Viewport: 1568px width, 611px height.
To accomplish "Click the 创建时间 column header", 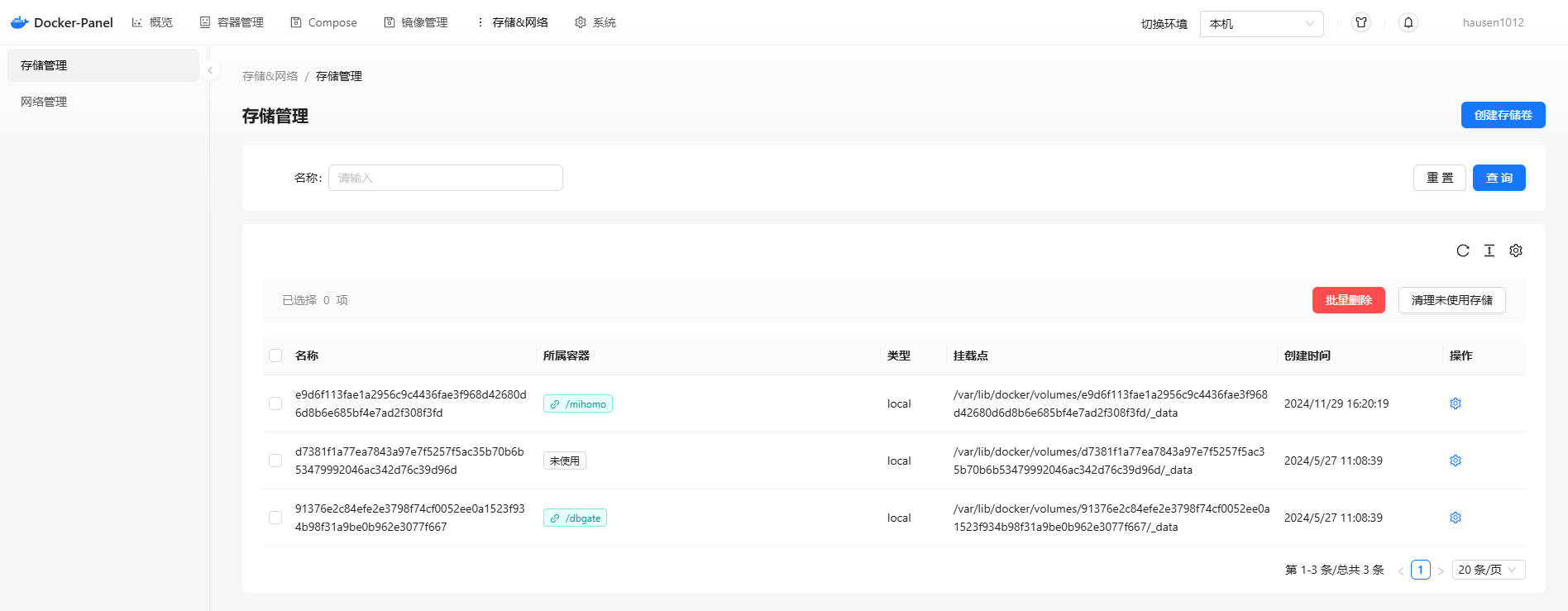I will pos(1307,356).
